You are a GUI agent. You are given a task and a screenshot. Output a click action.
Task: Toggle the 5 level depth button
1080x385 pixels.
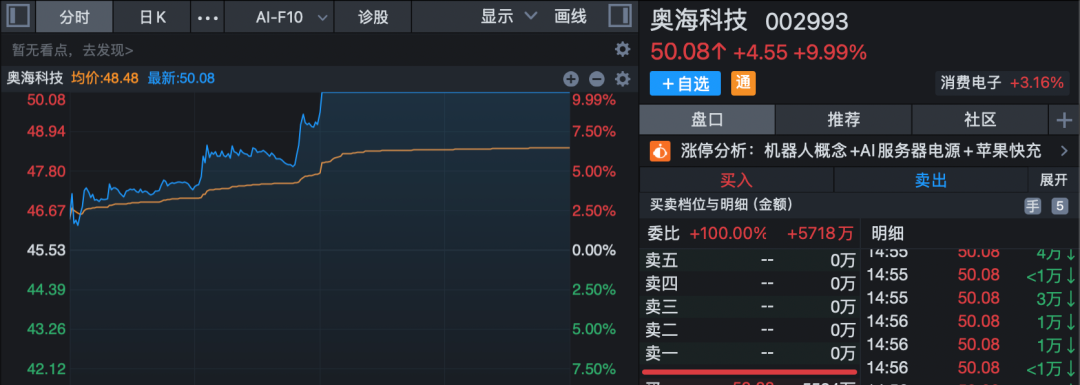coord(1059,205)
